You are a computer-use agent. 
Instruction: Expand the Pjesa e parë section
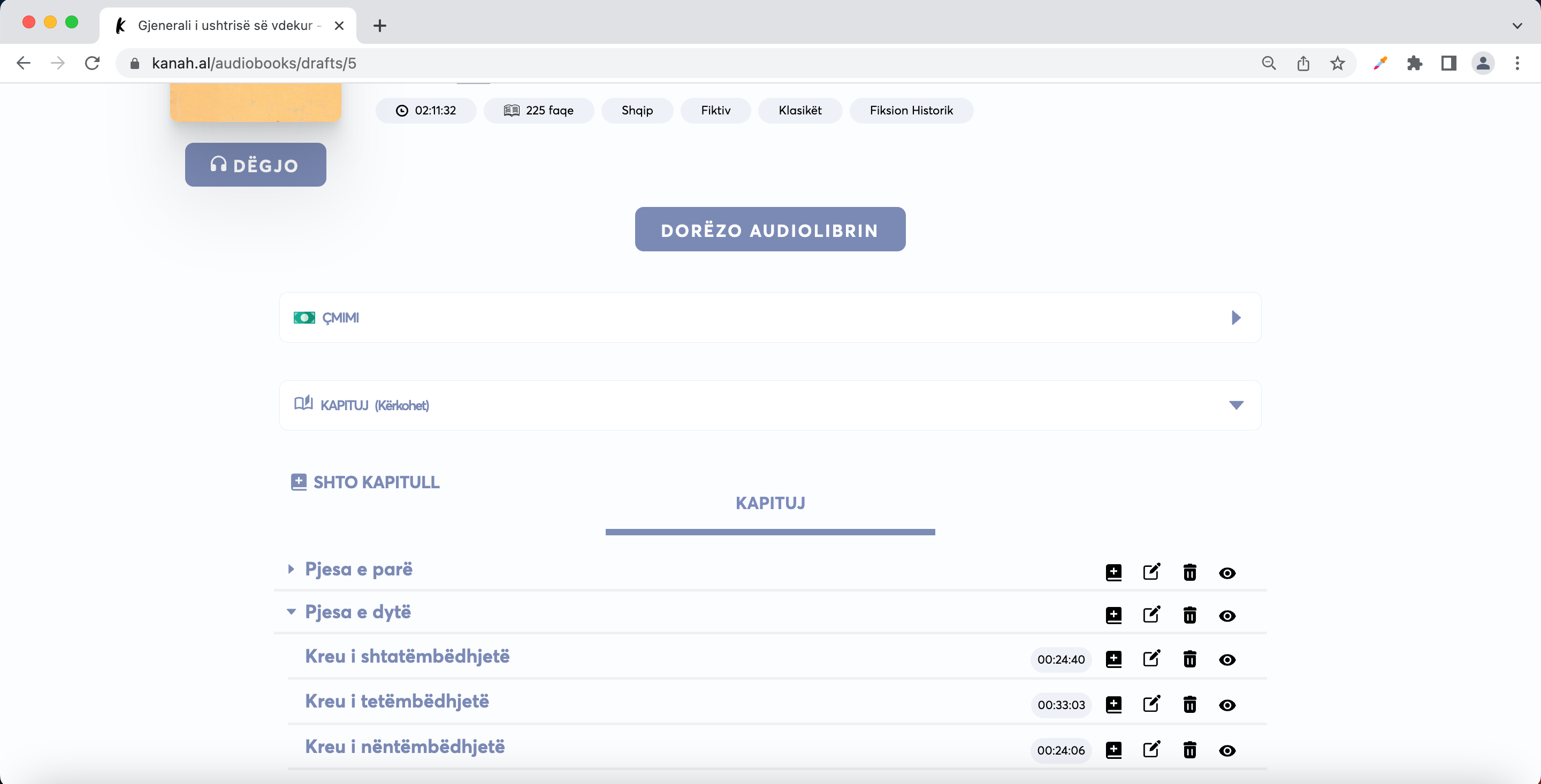[291, 568]
